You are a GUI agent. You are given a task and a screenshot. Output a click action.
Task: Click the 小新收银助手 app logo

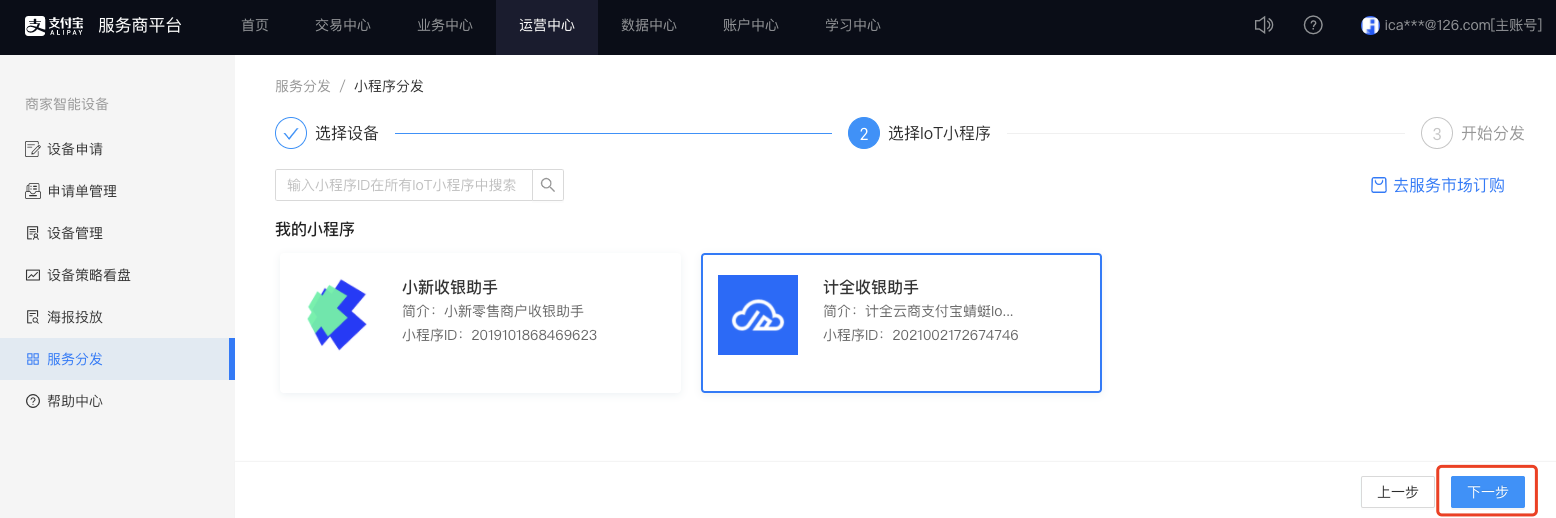(337, 315)
